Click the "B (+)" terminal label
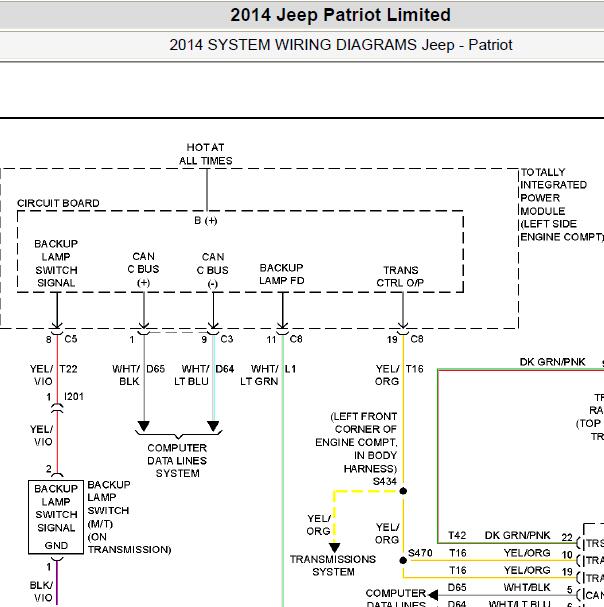This screenshot has height=607, width=604. pyautogui.click(x=206, y=220)
